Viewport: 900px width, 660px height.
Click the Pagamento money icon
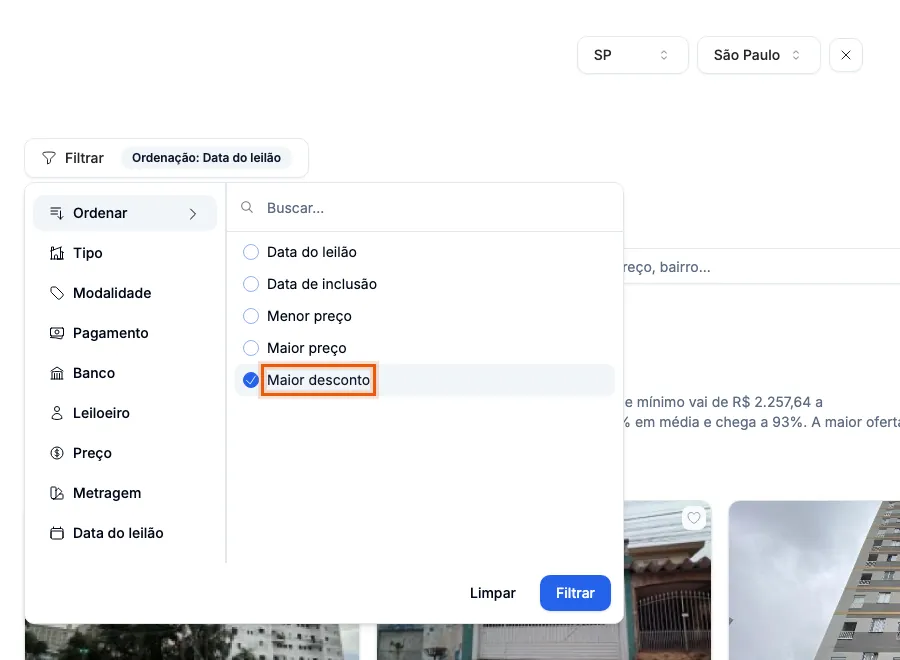57,333
